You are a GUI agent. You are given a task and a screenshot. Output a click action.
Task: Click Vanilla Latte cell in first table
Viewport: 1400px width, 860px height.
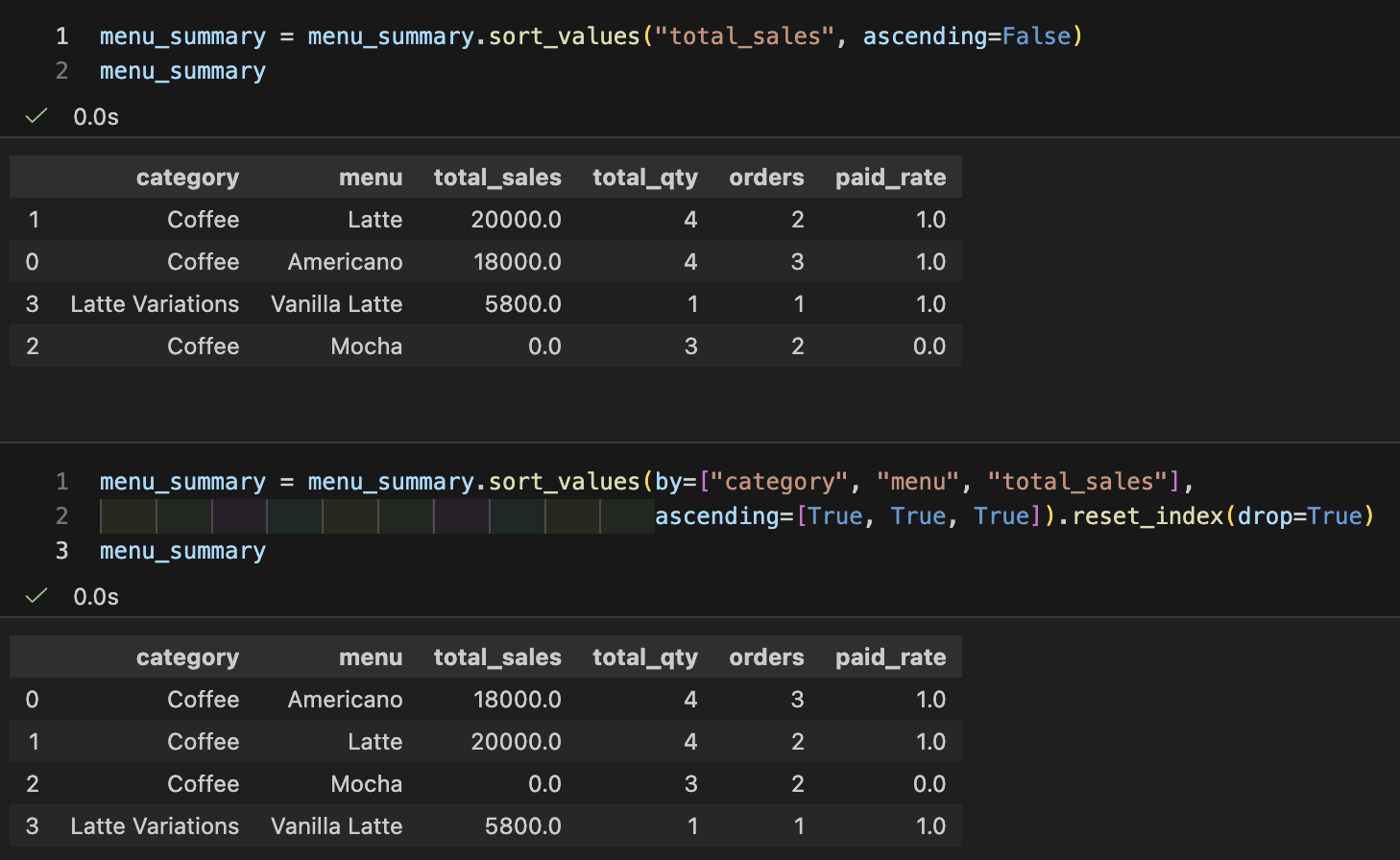coord(336,304)
